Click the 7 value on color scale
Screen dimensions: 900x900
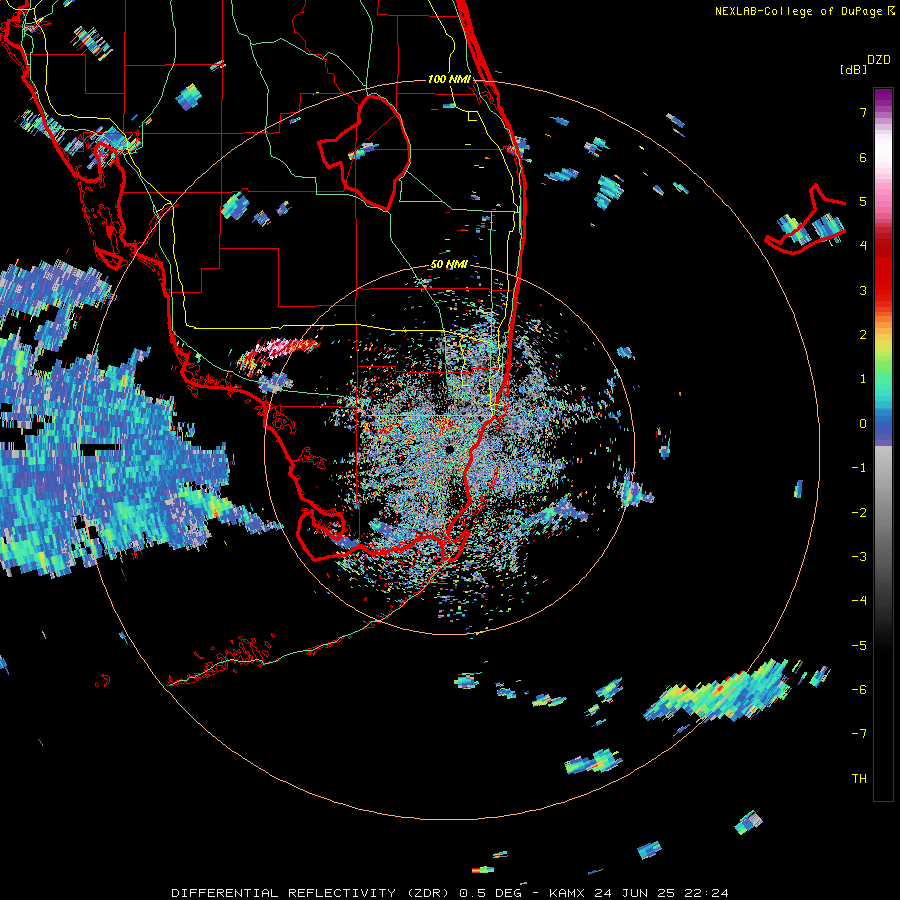coord(863,112)
